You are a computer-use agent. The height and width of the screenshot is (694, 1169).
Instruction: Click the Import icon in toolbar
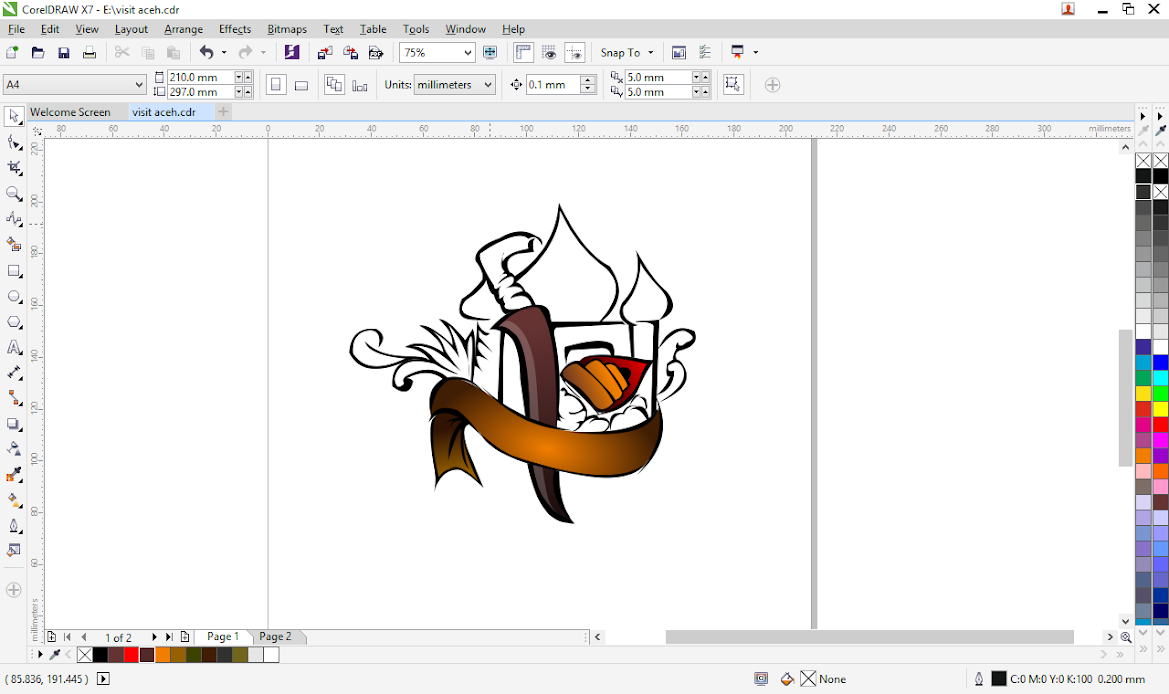[x=325, y=53]
